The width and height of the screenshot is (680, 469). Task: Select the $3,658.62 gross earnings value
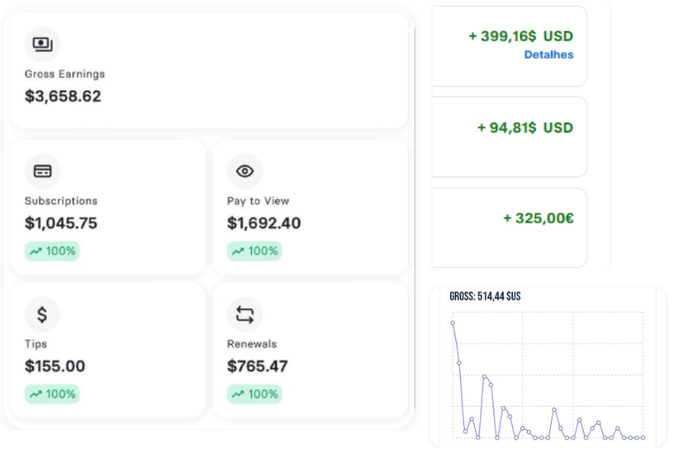tap(63, 96)
